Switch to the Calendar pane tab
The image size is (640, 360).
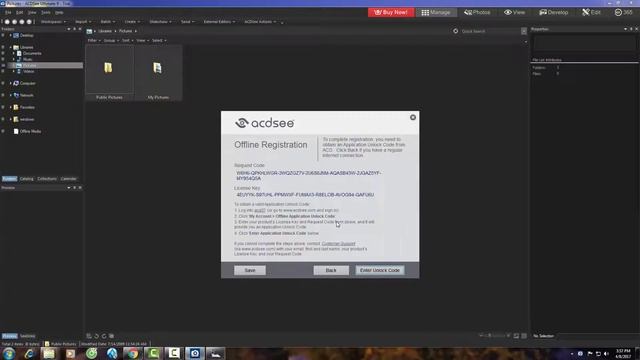(68, 179)
